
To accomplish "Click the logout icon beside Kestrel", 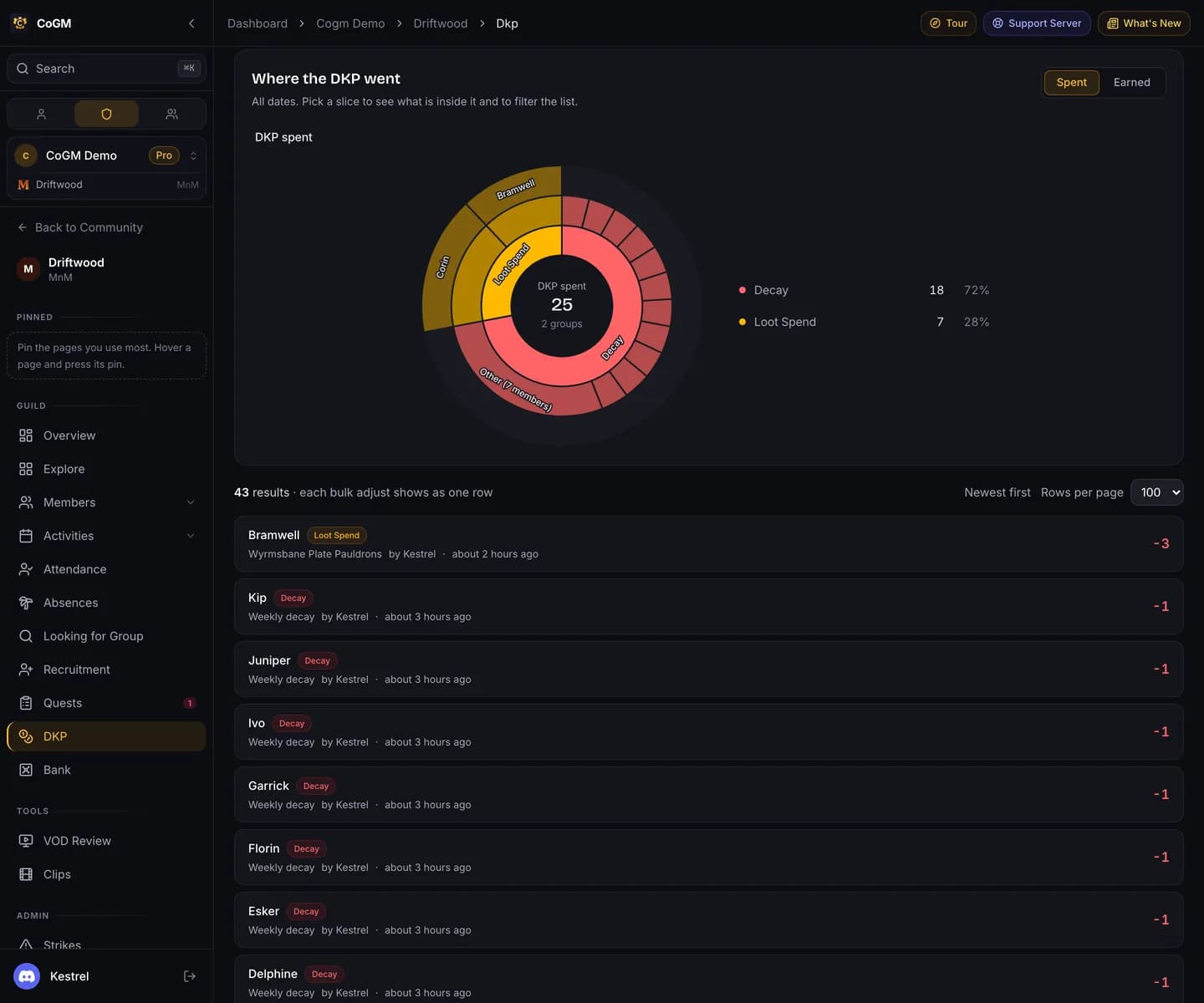I will pyautogui.click(x=190, y=976).
